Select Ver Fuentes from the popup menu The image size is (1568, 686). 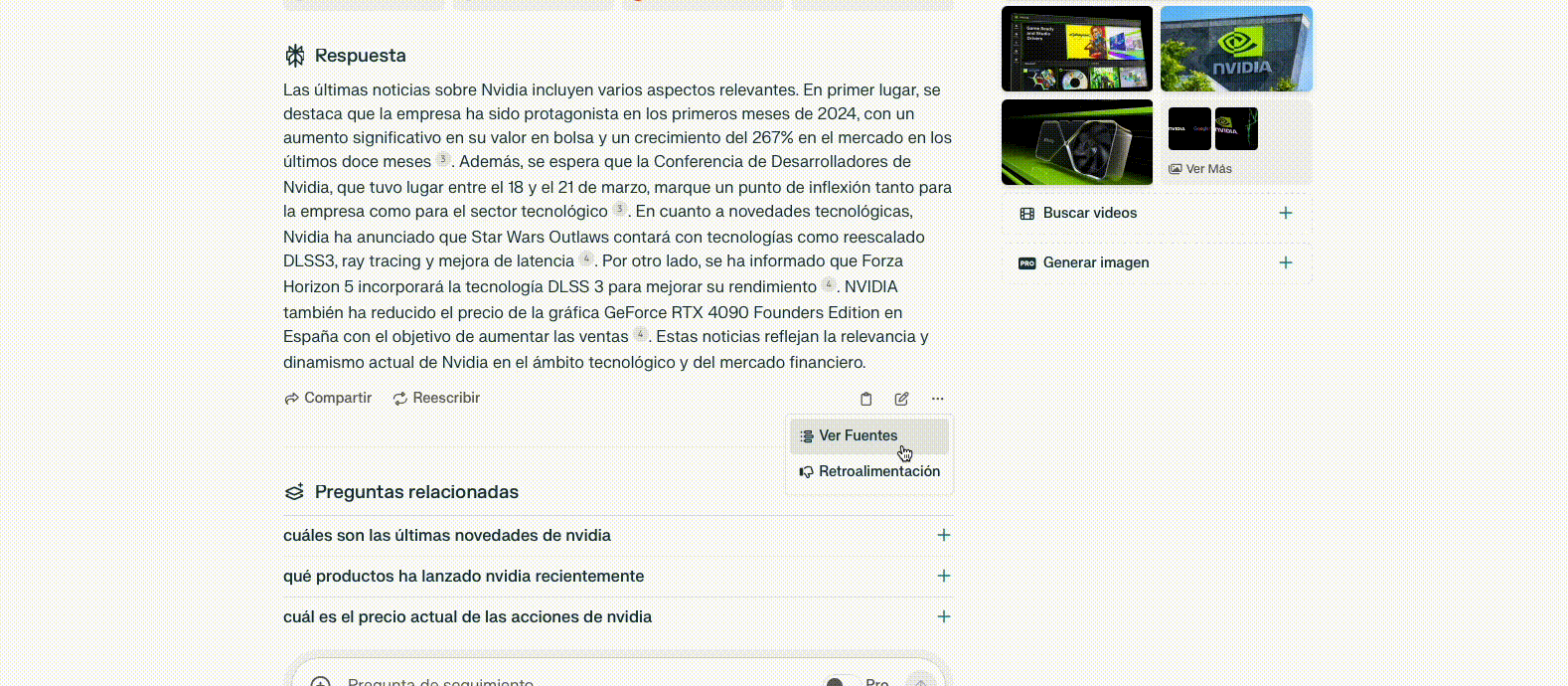[869, 435]
